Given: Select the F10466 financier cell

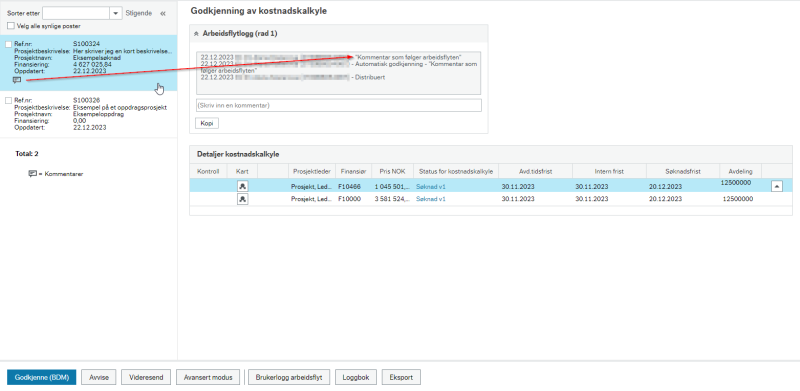Looking at the screenshot, I should click(349, 187).
